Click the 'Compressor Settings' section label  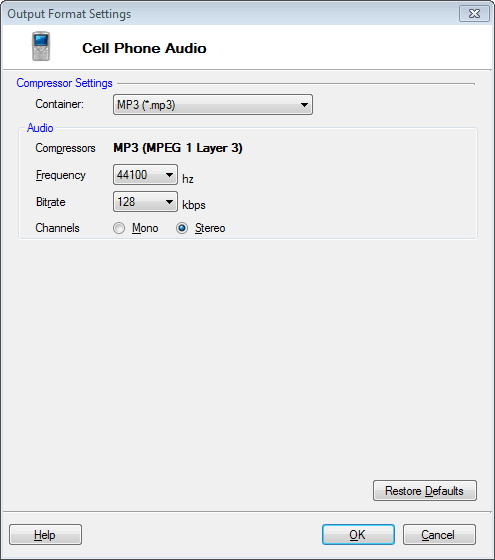point(65,83)
